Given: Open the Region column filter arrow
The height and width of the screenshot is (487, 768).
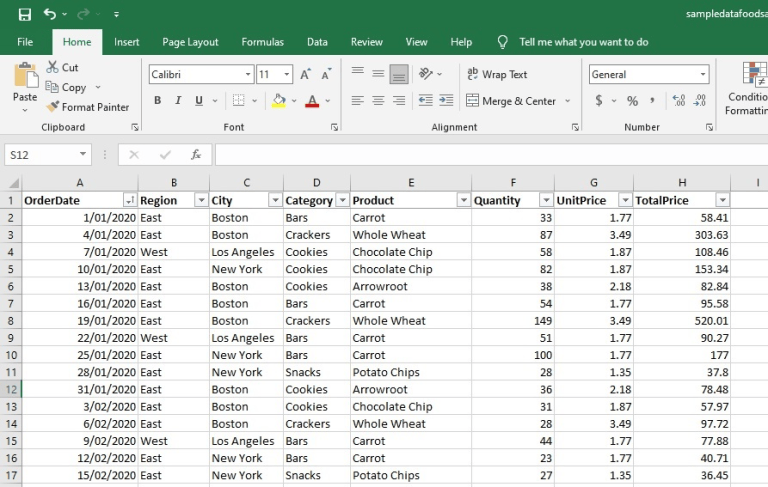Looking at the screenshot, I should tap(201, 200).
